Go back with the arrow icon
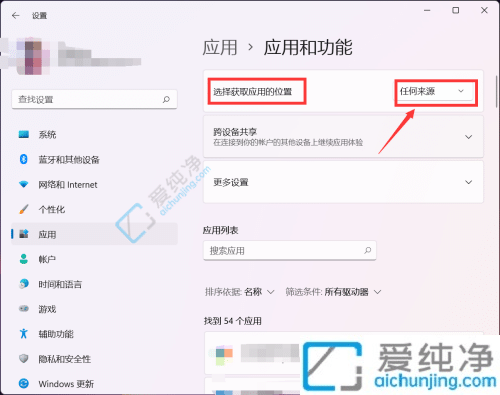Viewport: 500px width, 395px height. 16,16
